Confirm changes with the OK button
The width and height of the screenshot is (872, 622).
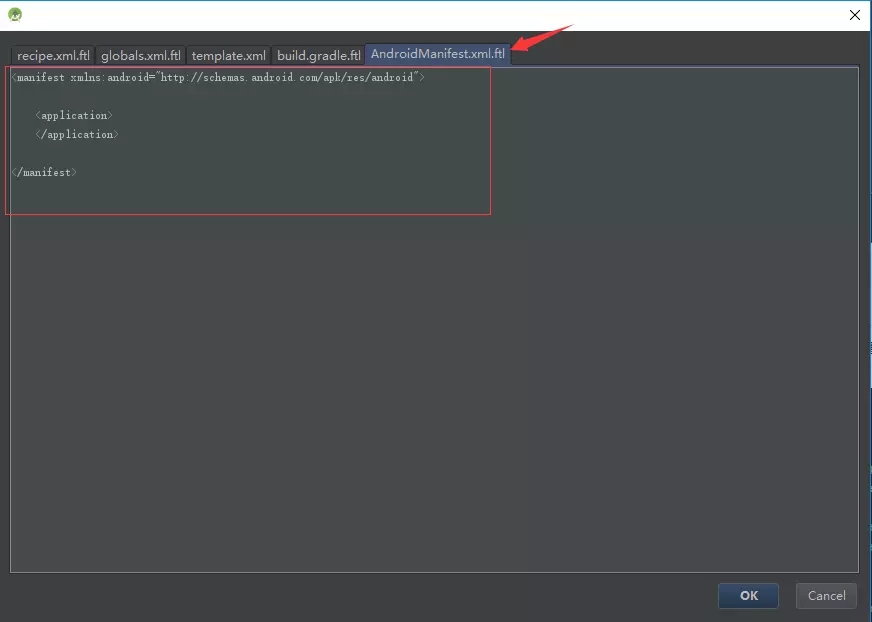tap(748, 595)
